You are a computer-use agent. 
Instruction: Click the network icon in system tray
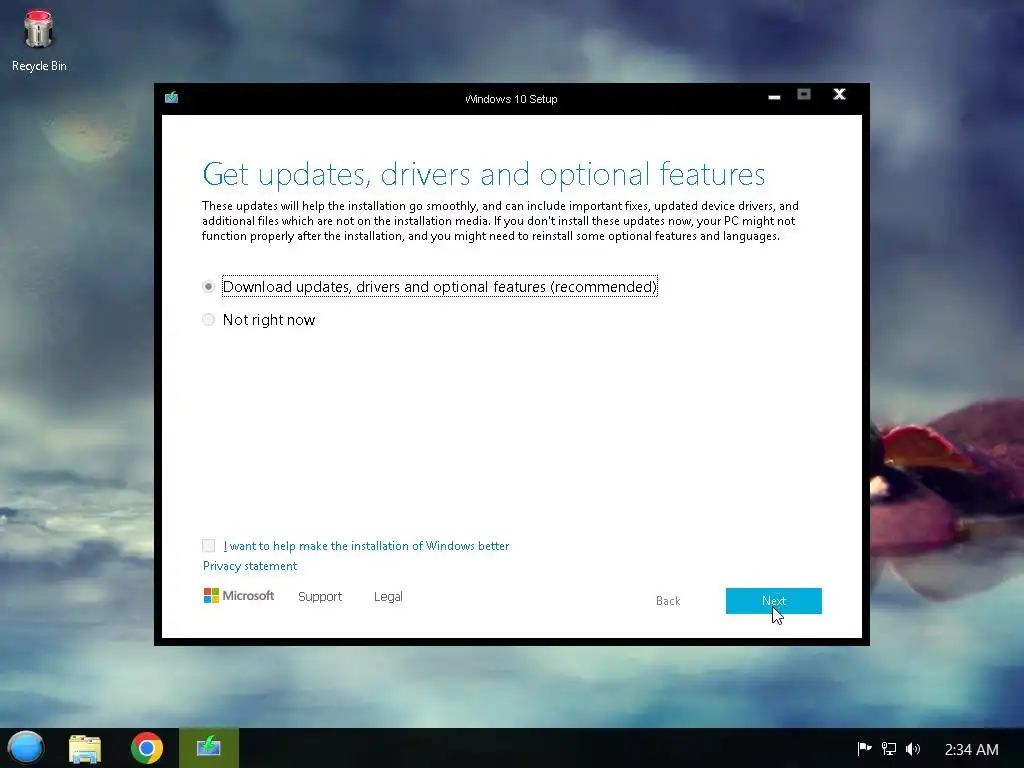(889, 748)
